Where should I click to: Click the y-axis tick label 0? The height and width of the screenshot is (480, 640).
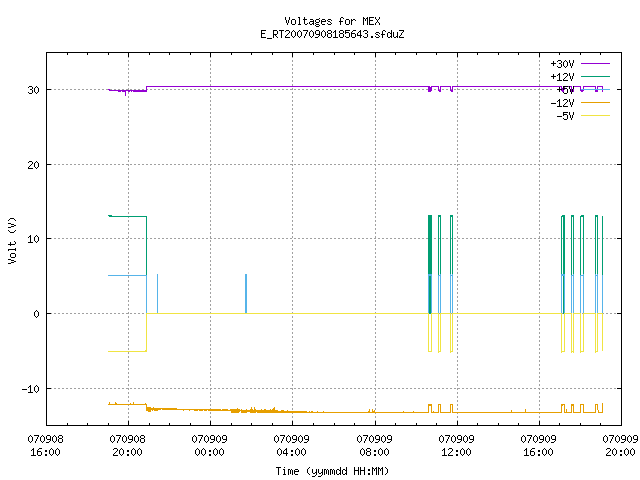coord(37,314)
